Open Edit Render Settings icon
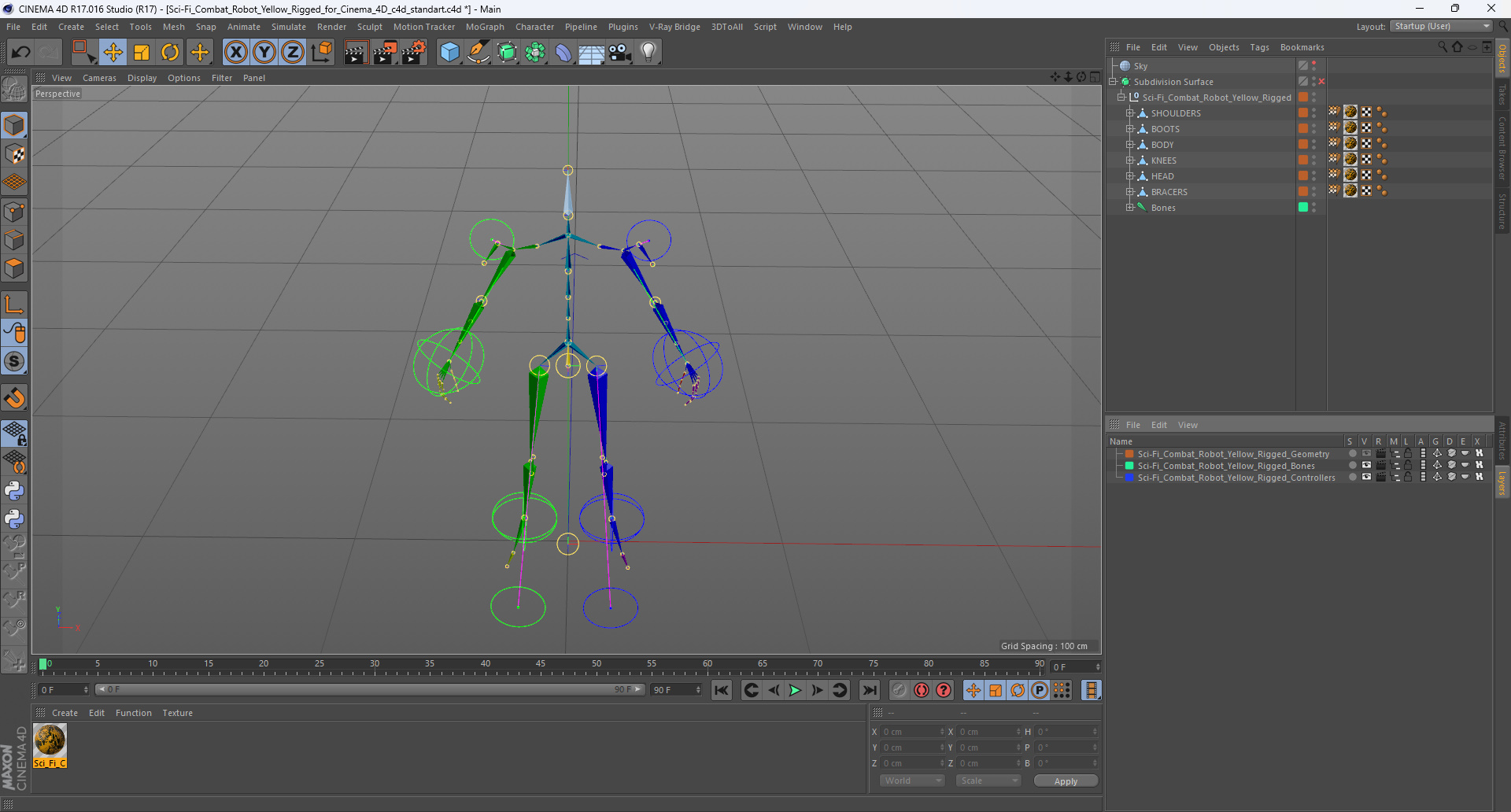The image size is (1511, 812). [414, 53]
